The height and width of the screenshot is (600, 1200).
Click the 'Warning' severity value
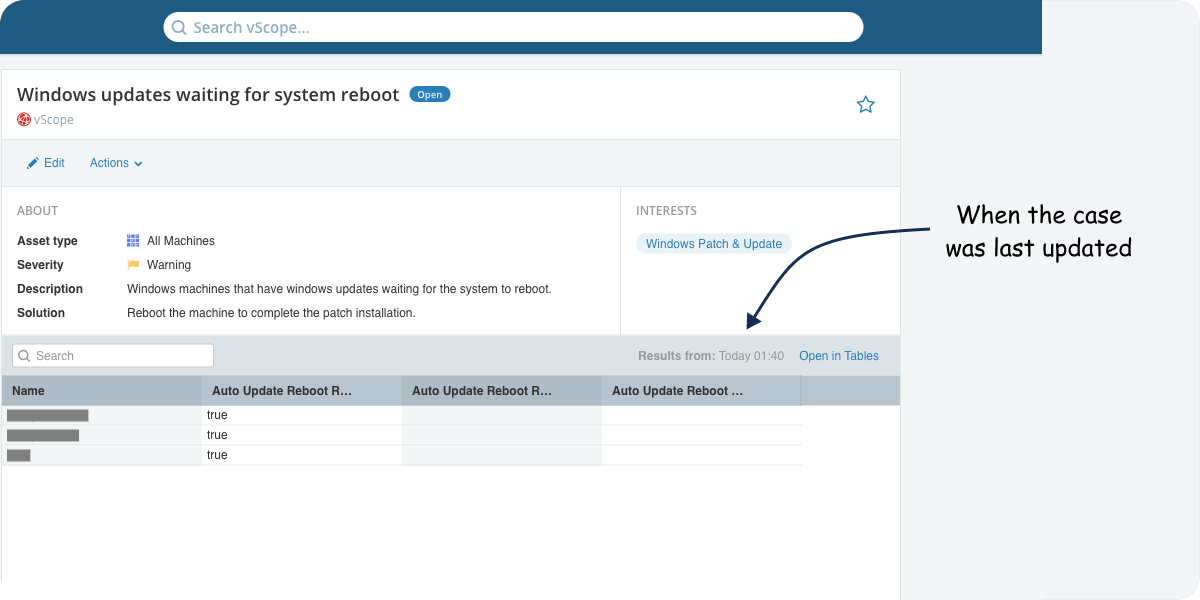169,265
